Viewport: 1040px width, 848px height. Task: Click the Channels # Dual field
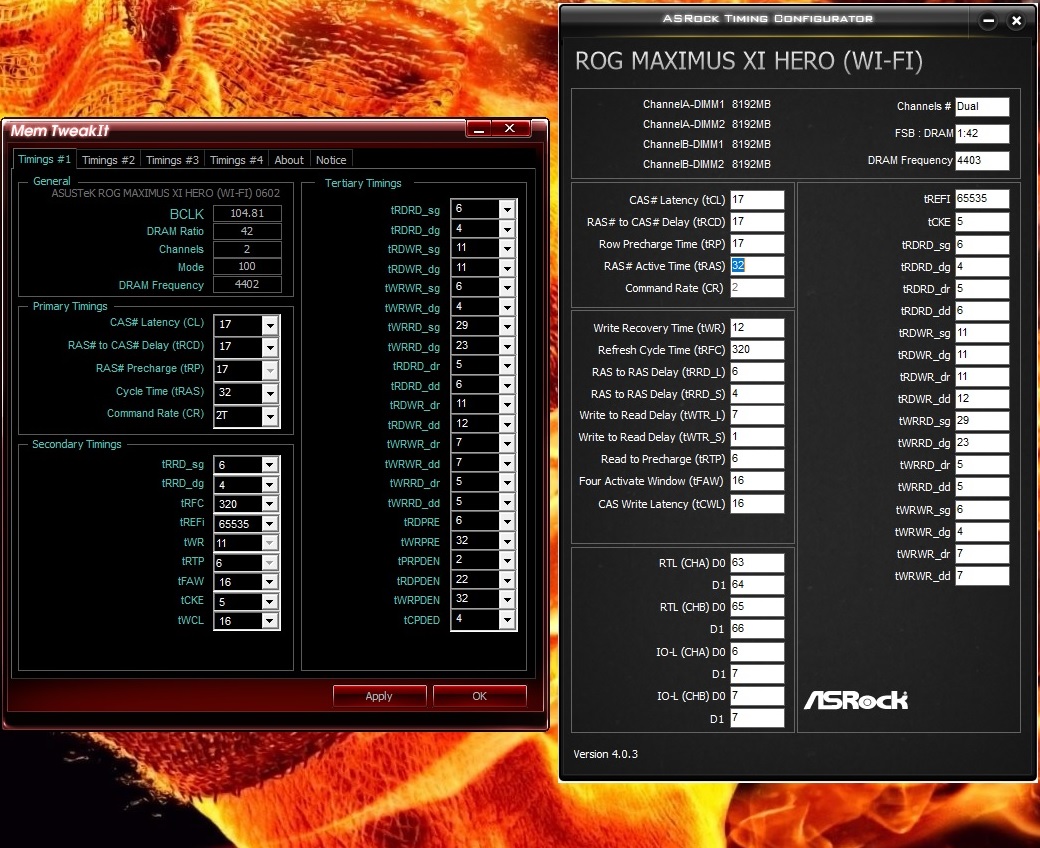pyautogui.click(x=982, y=107)
